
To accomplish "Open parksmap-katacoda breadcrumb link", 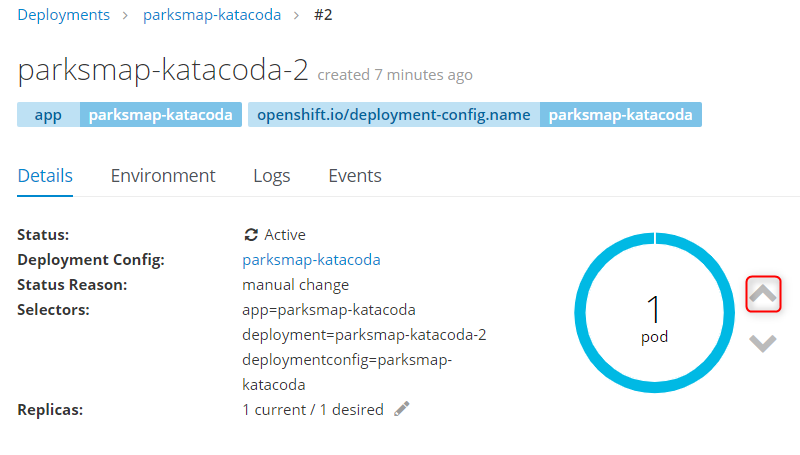I will (212, 15).
